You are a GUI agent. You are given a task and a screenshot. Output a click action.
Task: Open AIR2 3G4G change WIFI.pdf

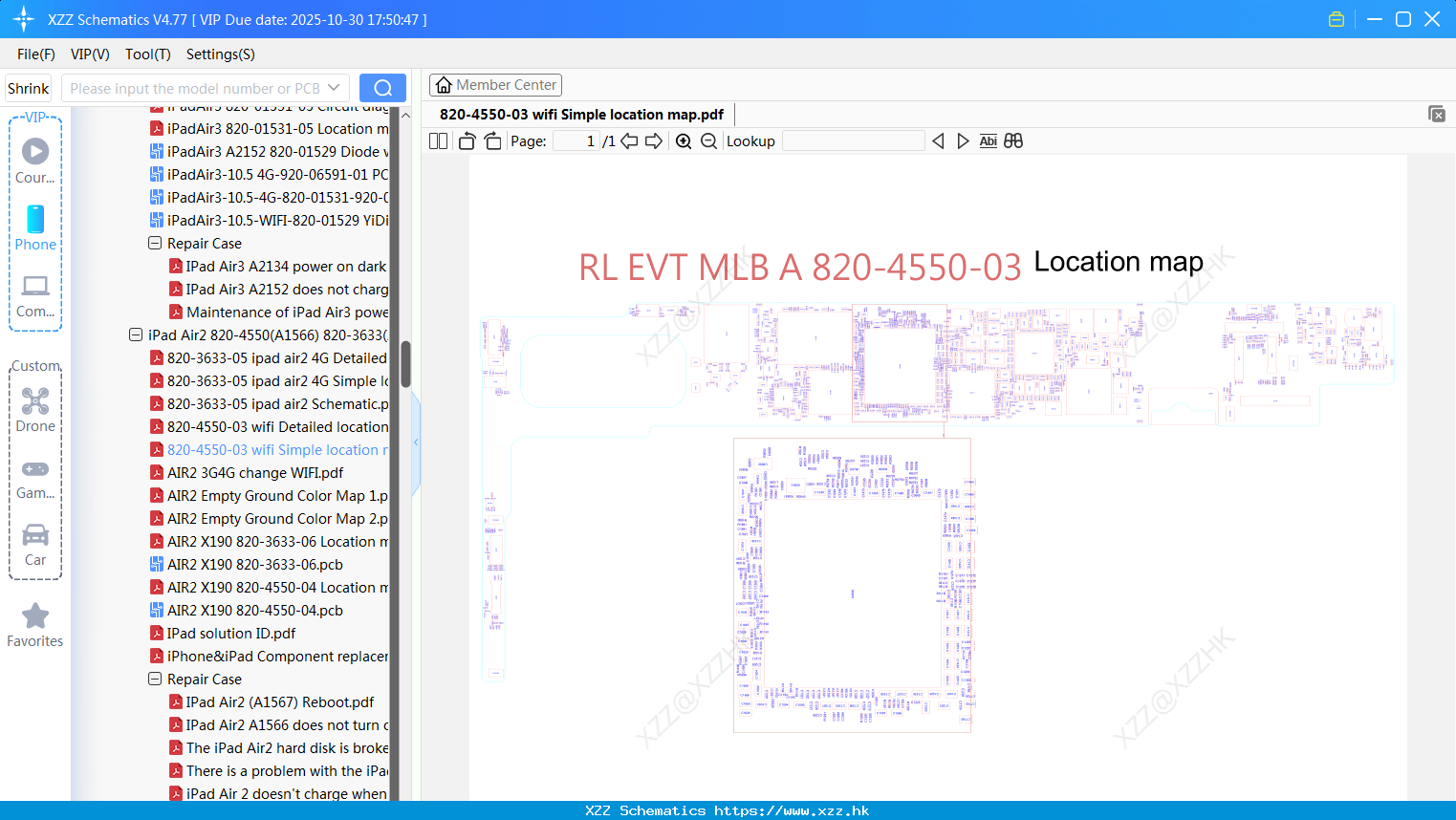pyautogui.click(x=247, y=472)
